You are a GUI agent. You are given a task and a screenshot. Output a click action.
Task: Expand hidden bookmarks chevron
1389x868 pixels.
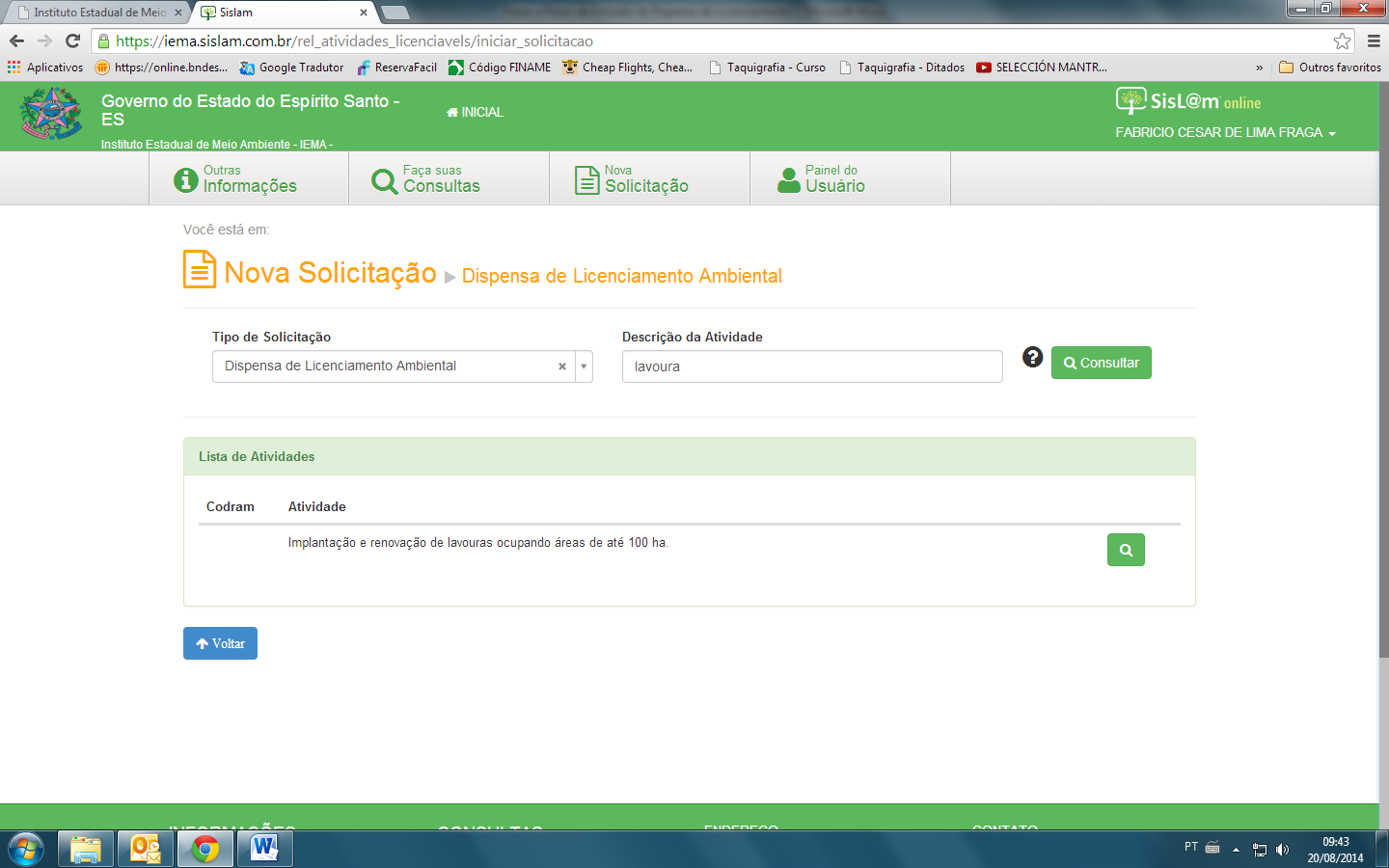[1259, 68]
